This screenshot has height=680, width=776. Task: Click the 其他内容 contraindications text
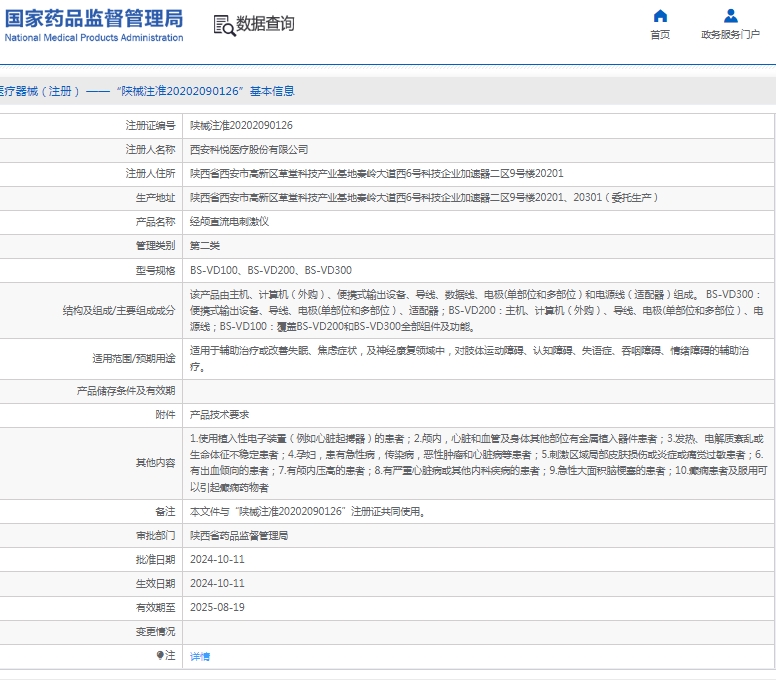click(x=478, y=463)
